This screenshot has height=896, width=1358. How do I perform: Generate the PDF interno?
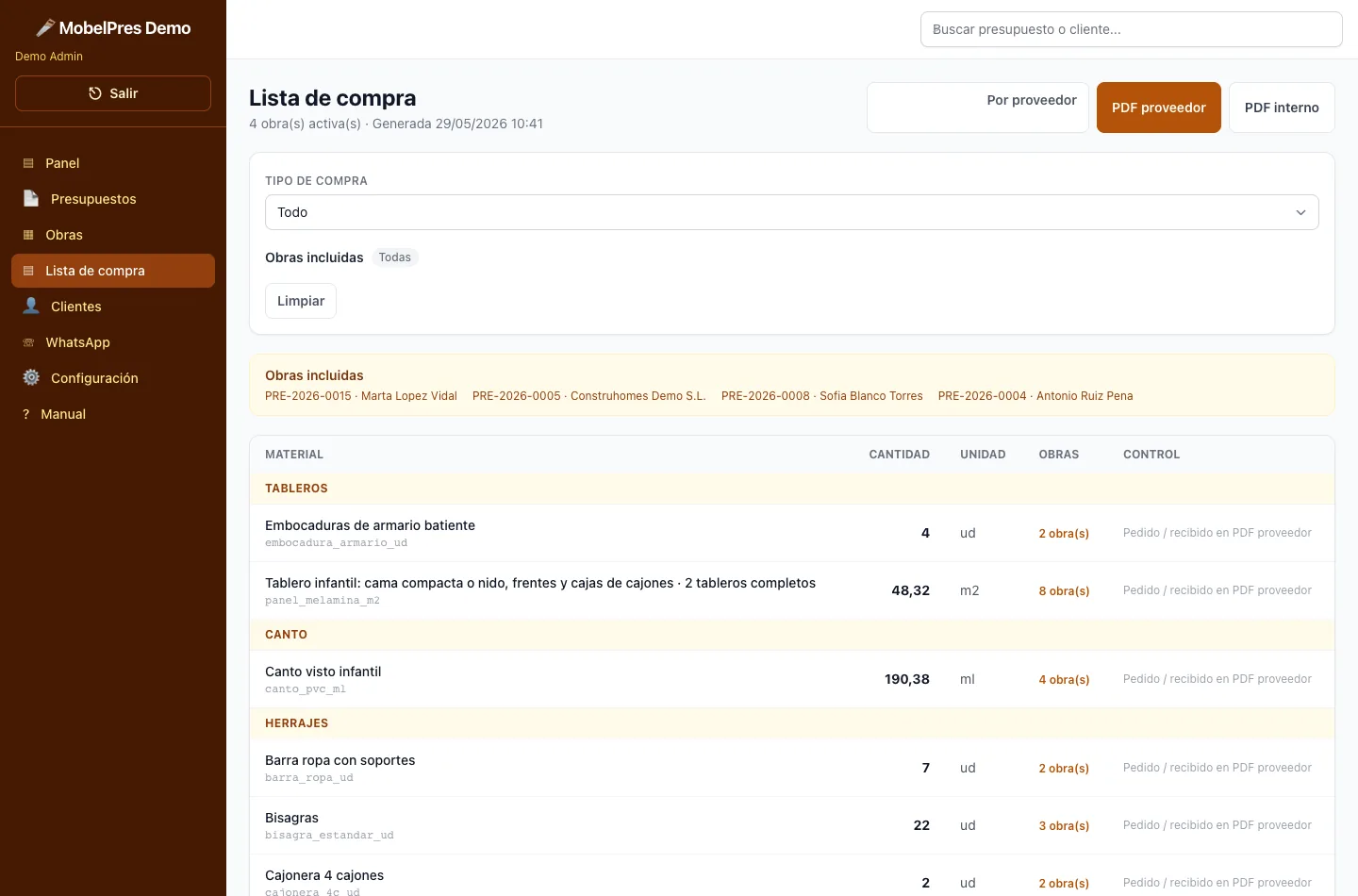click(x=1282, y=108)
